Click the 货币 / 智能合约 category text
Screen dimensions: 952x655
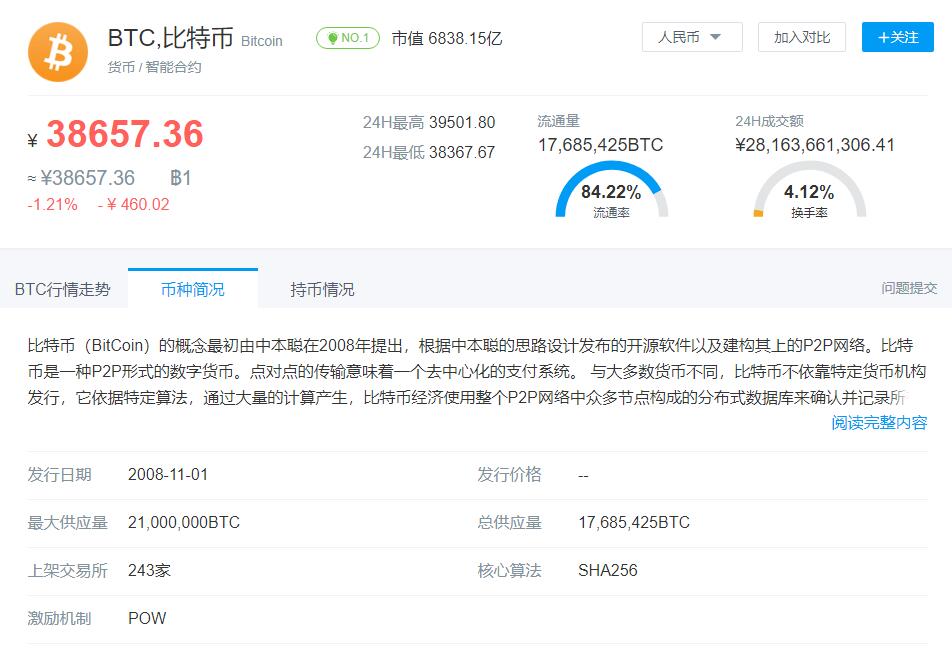[x=154, y=67]
